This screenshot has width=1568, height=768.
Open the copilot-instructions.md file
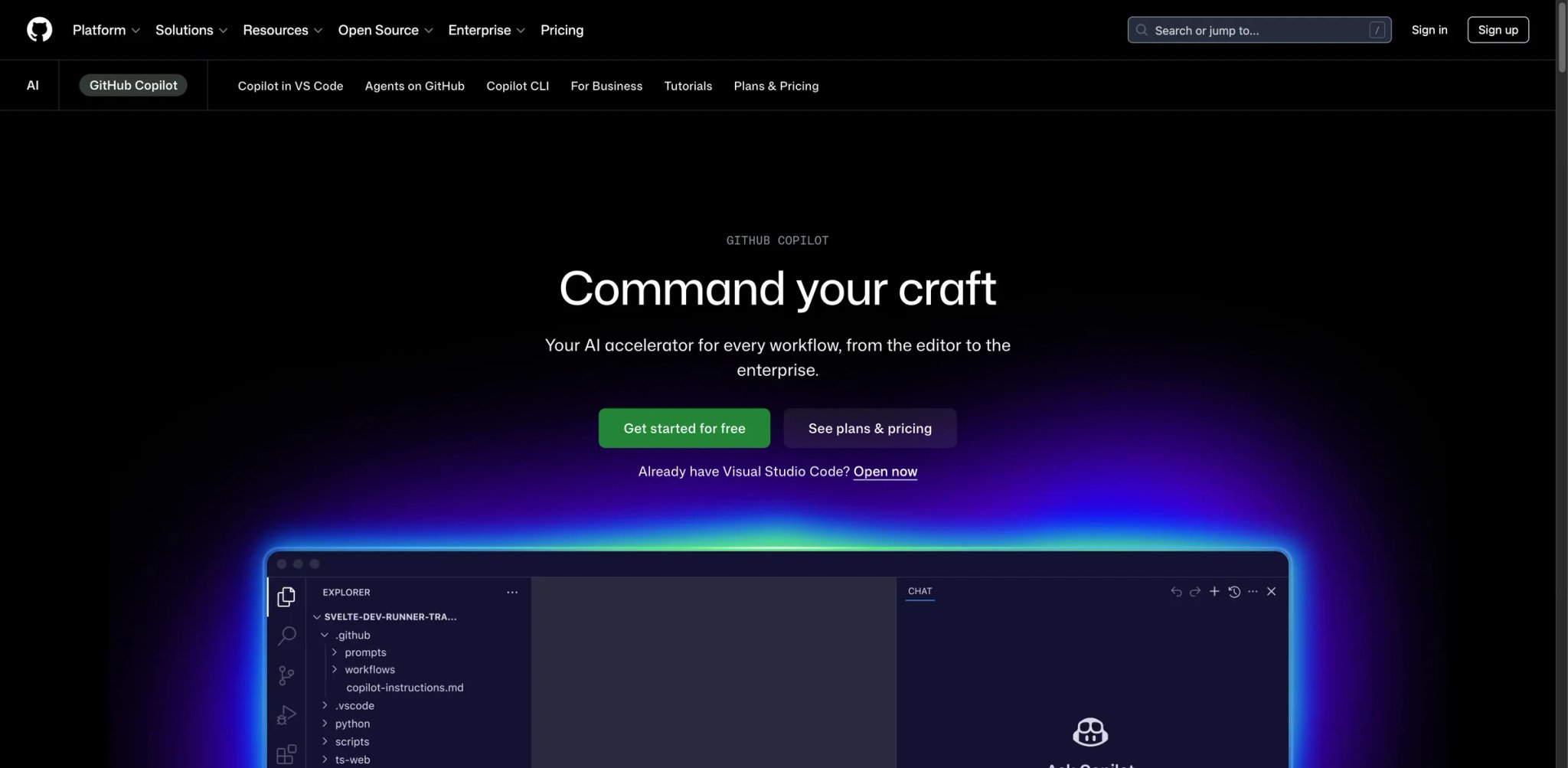[405, 688]
